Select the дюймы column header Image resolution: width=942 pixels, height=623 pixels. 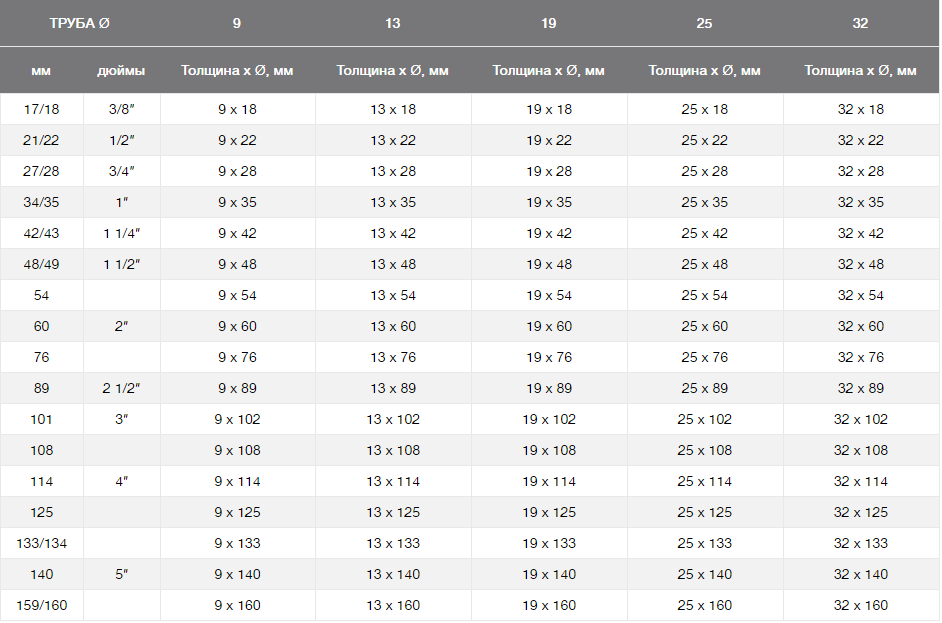tap(121, 70)
